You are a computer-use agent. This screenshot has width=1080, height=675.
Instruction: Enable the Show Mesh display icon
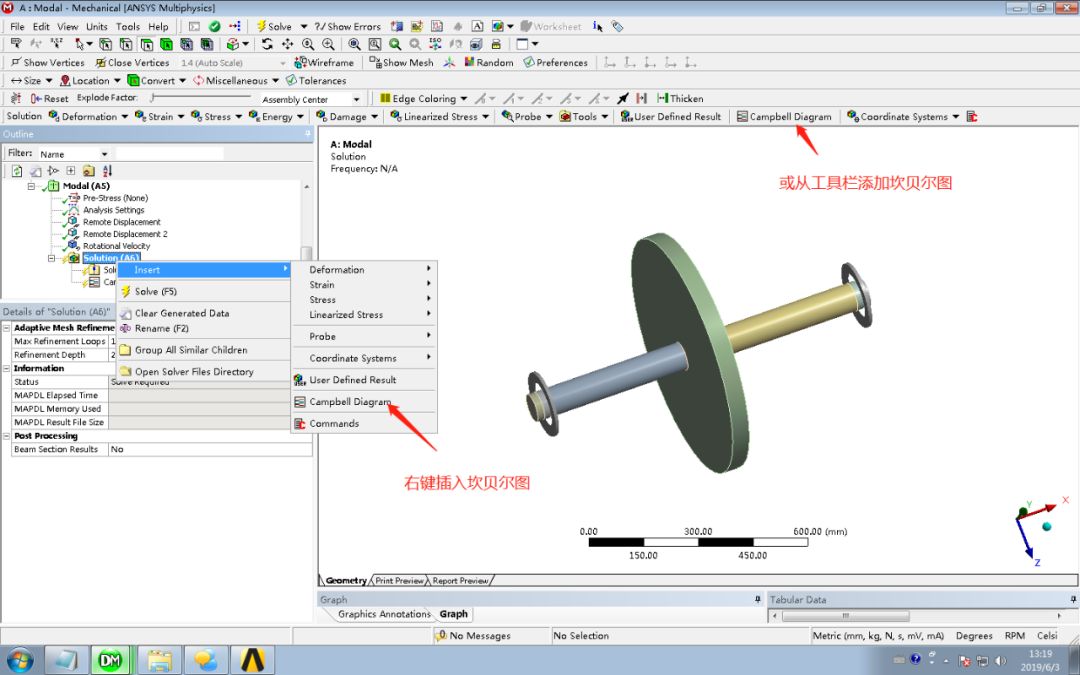tap(402, 62)
